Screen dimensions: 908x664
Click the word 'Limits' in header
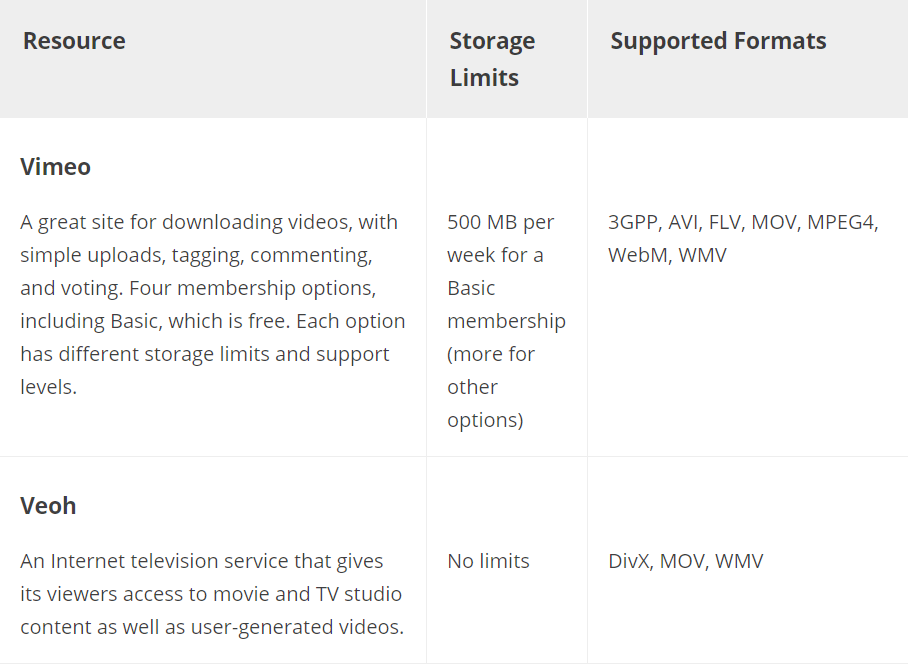(x=484, y=78)
